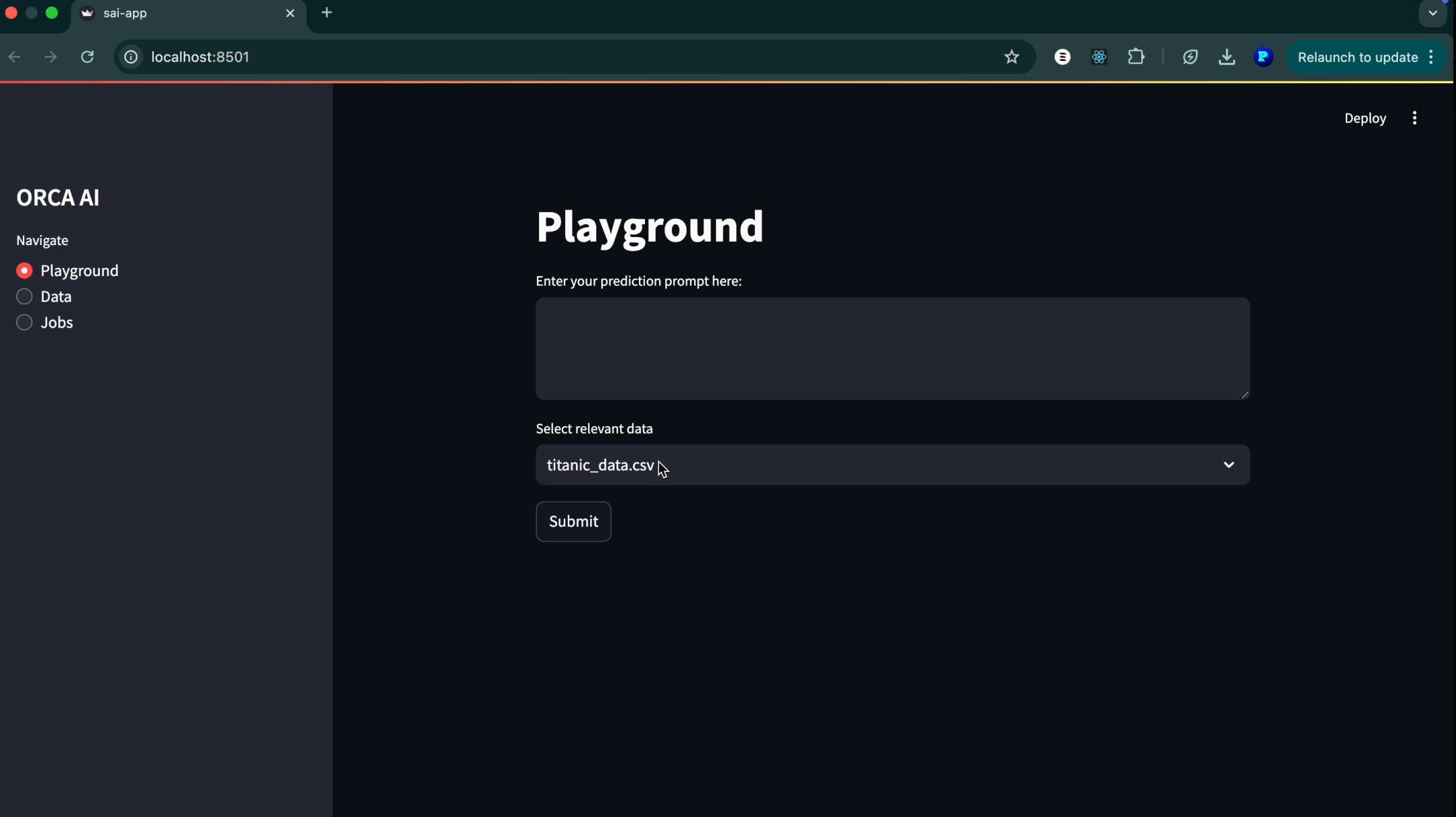Click the browser reload icon
This screenshot has height=817, width=1456.
87,57
